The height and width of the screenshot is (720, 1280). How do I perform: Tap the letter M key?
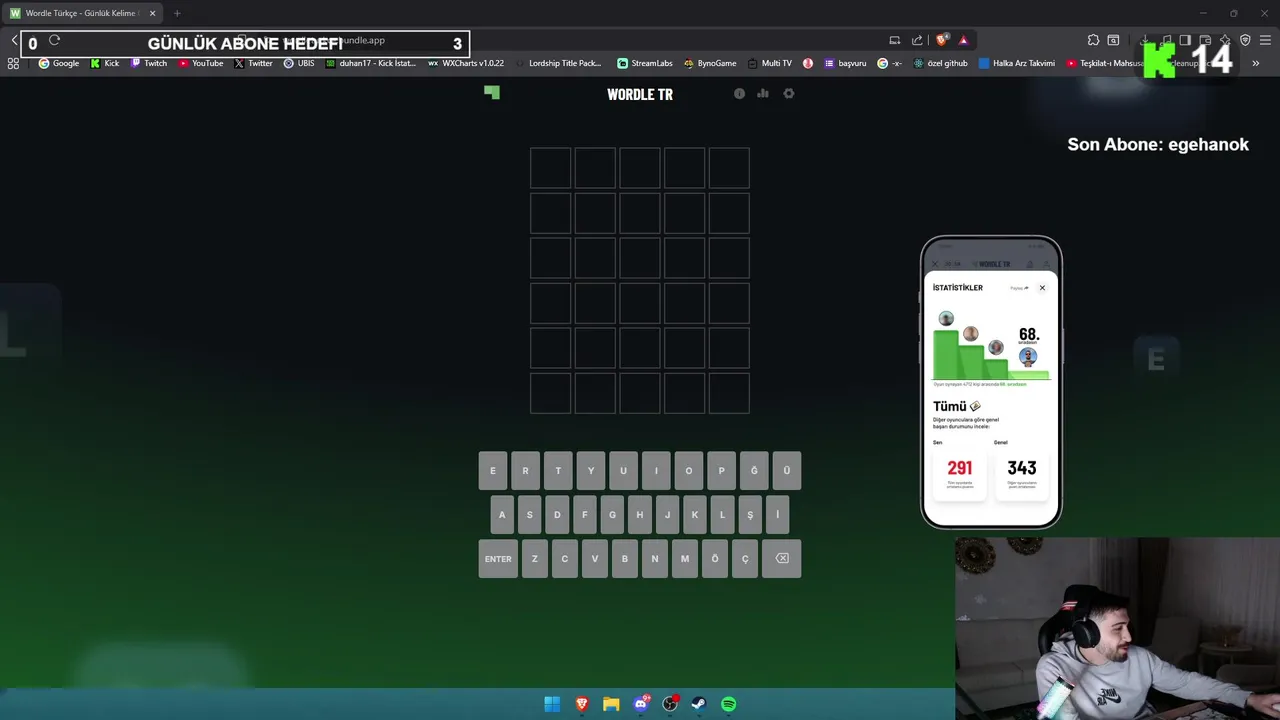point(685,559)
